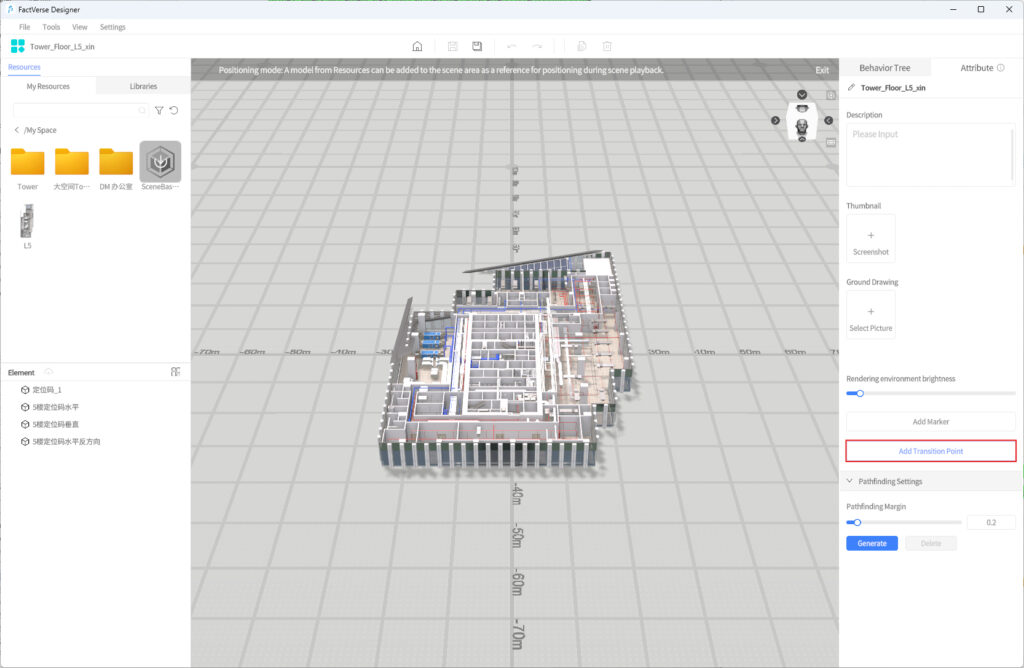
Task: Click the blue Generate button
Action: [872, 543]
